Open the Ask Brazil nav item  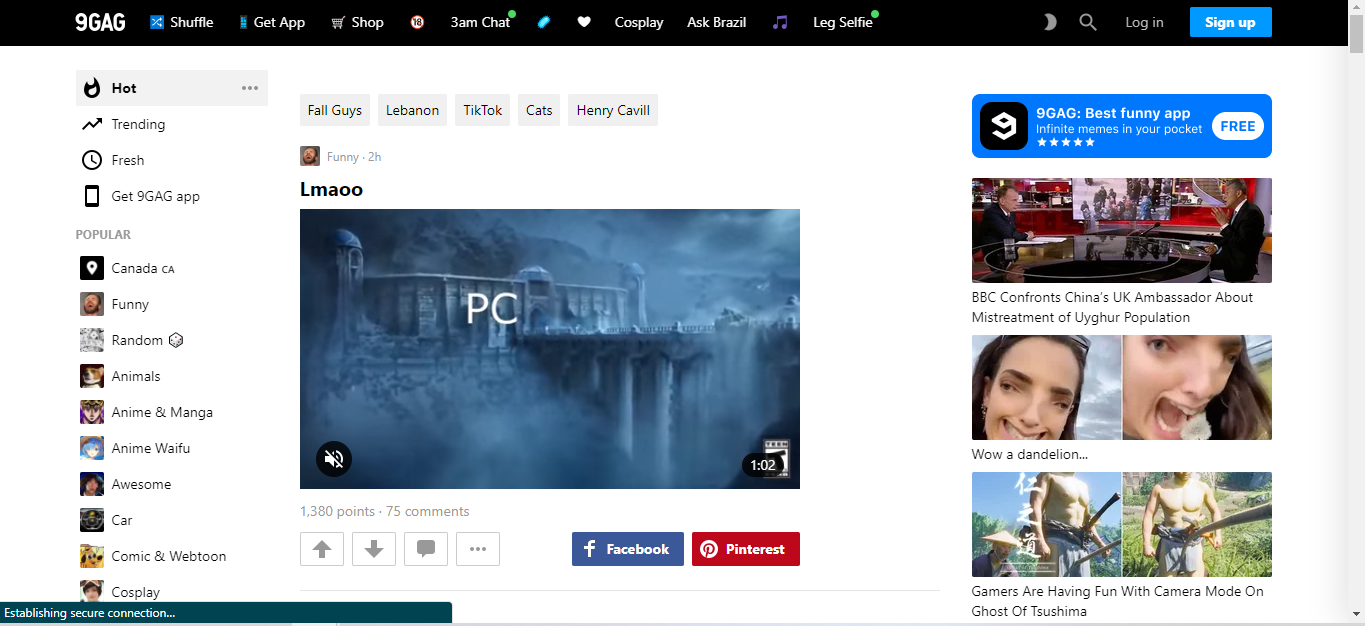point(716,22)
